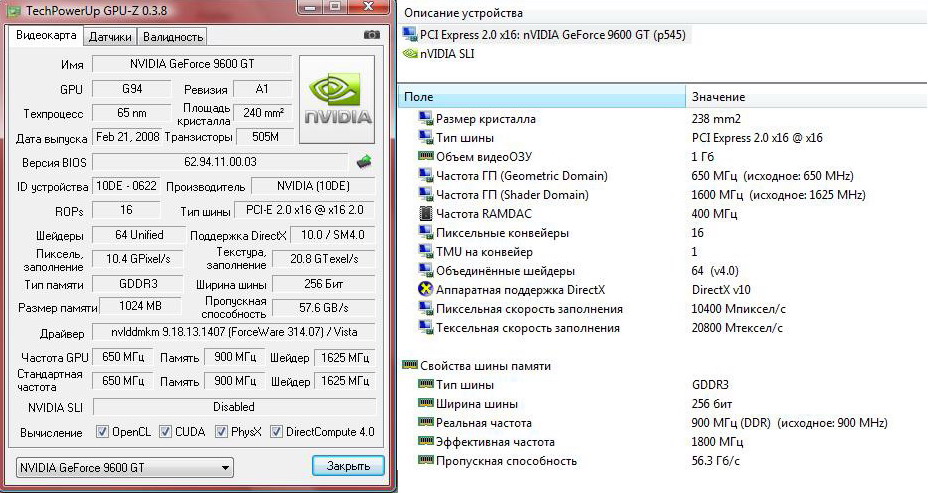Click the driver field with ForceWare 314.07
The width and height of the screenshot is (928, 493).
(234, 332)
